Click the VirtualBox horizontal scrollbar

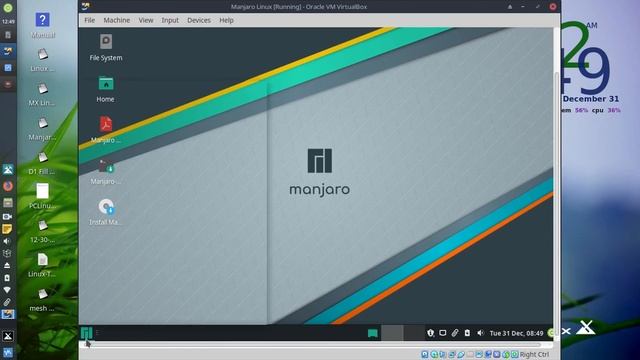313,345
